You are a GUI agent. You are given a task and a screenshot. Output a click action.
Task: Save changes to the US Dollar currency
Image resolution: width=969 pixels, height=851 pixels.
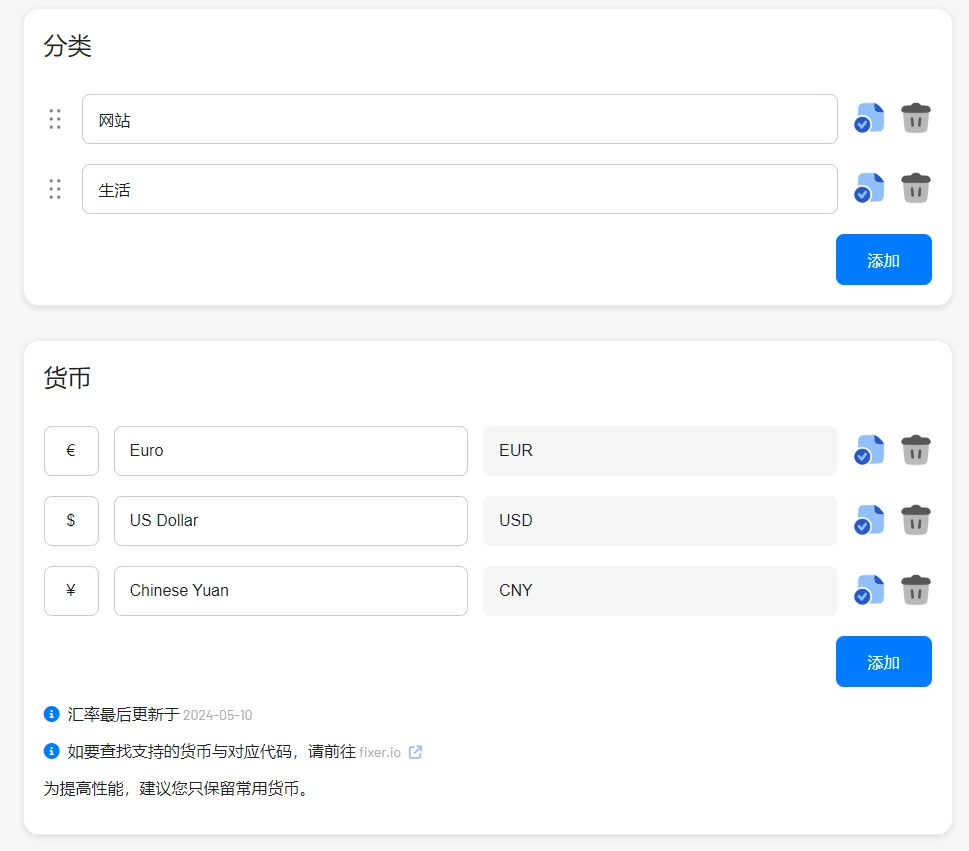[x=868, y=520]
